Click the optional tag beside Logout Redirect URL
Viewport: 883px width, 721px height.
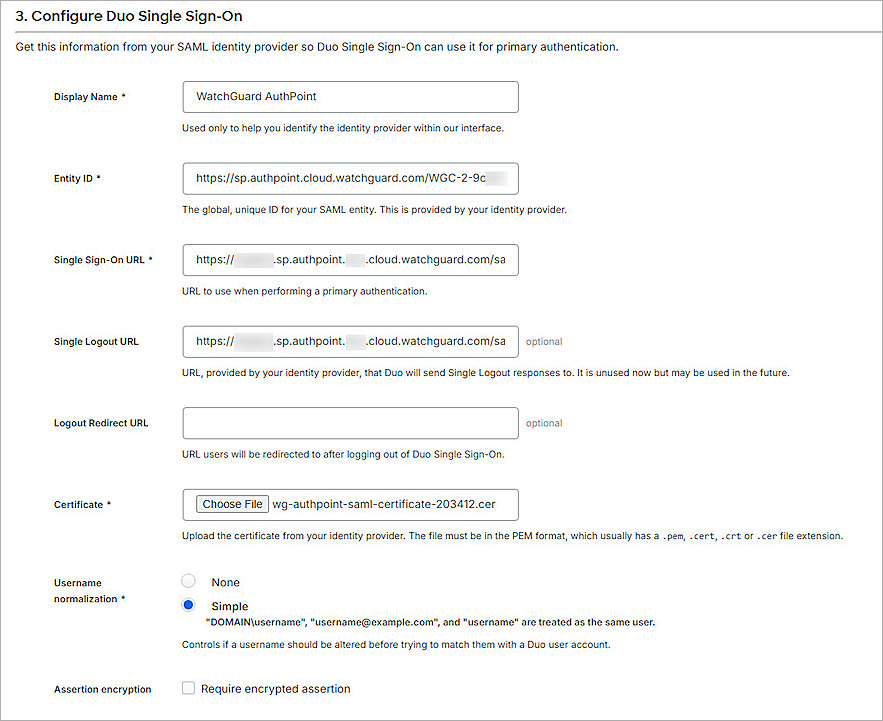click(543, 422)
